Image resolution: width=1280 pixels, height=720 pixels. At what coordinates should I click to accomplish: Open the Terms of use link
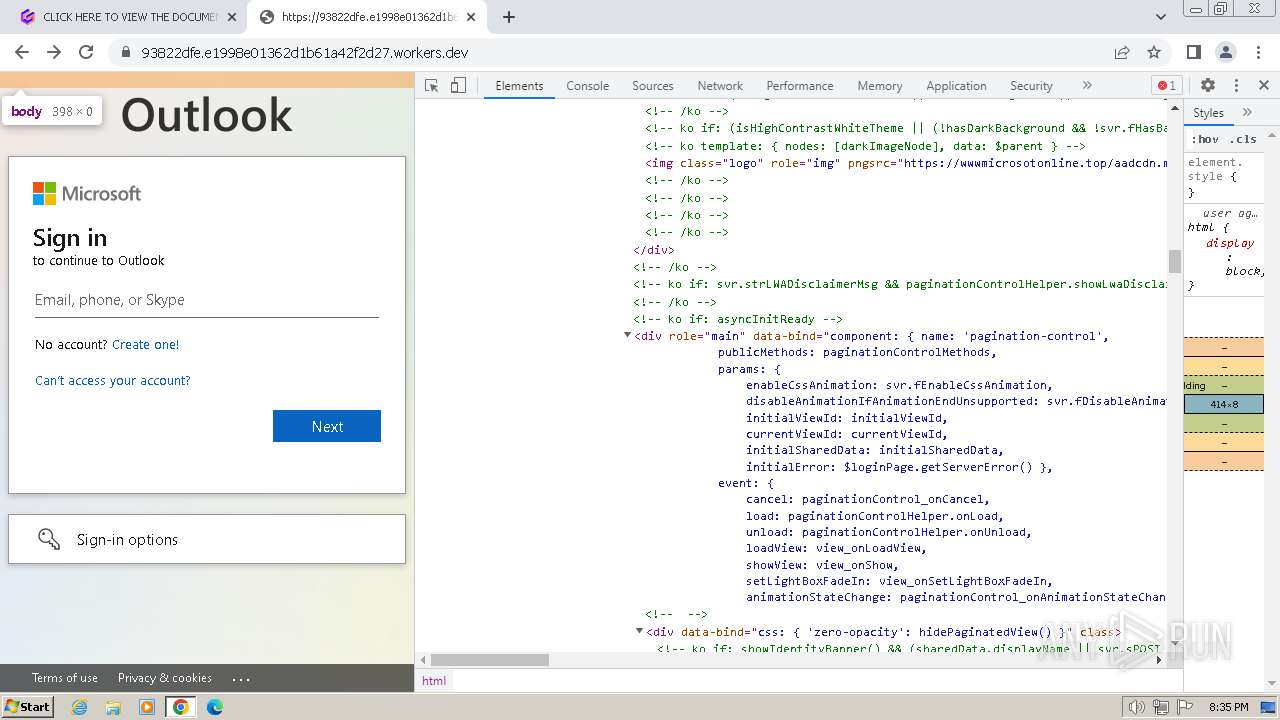point(65,678)
